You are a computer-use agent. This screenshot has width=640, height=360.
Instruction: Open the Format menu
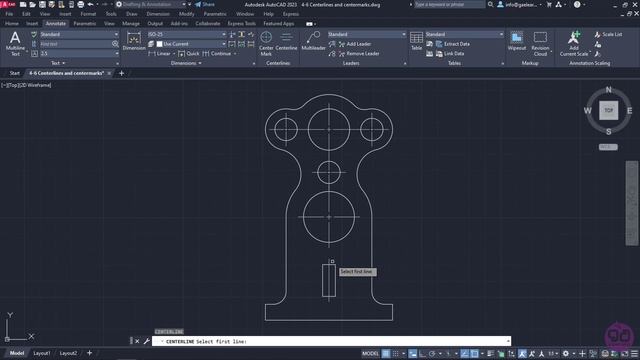88,14
